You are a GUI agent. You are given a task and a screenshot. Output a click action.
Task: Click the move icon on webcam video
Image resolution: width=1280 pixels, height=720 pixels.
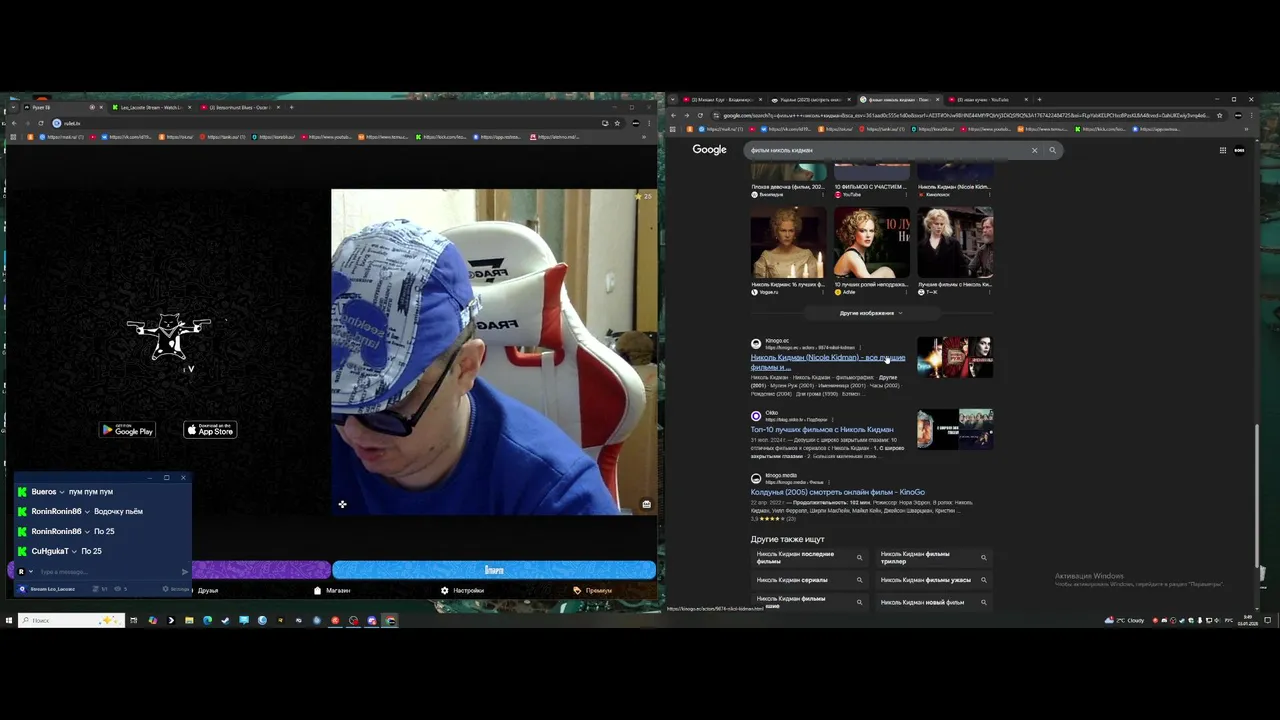pos(342,504)
